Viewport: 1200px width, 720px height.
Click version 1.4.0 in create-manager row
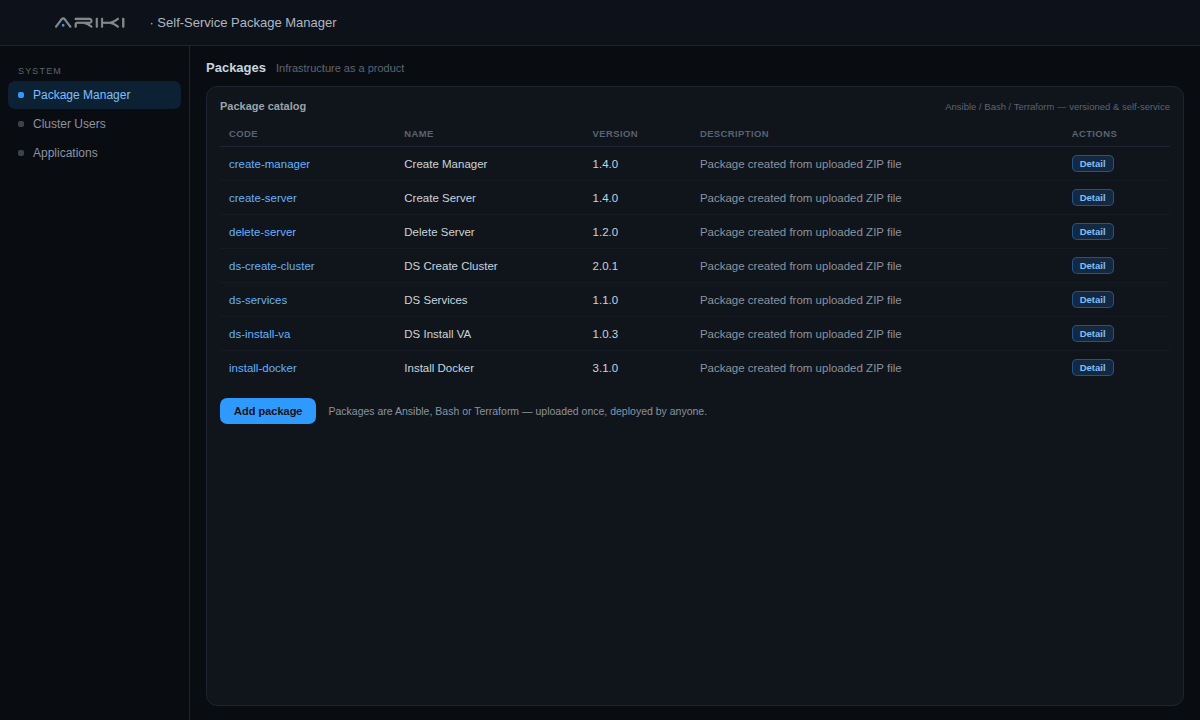[x=605, y=164]
